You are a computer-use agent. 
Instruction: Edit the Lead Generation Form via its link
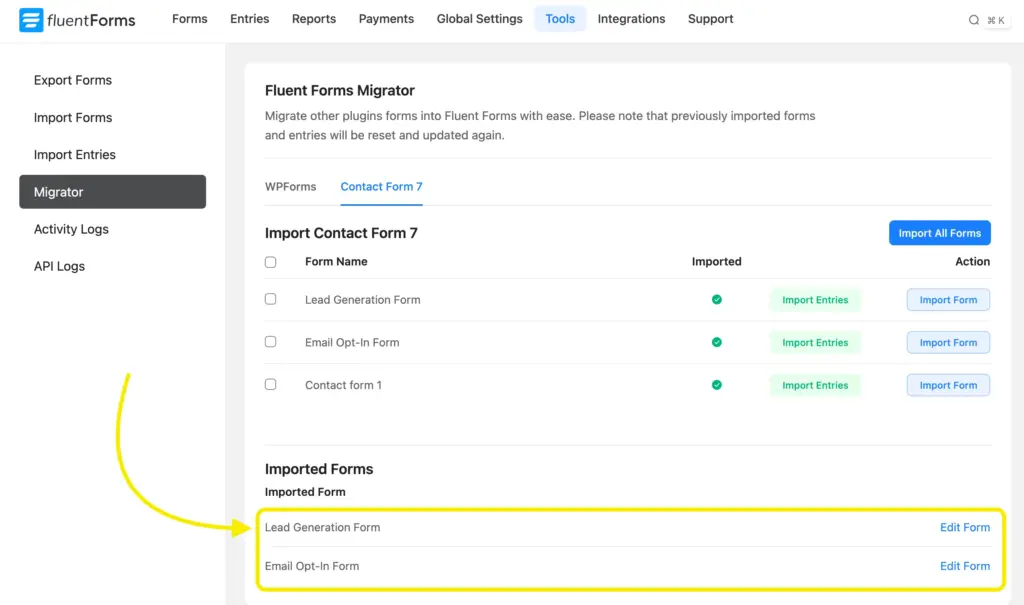tap(964, 527)
